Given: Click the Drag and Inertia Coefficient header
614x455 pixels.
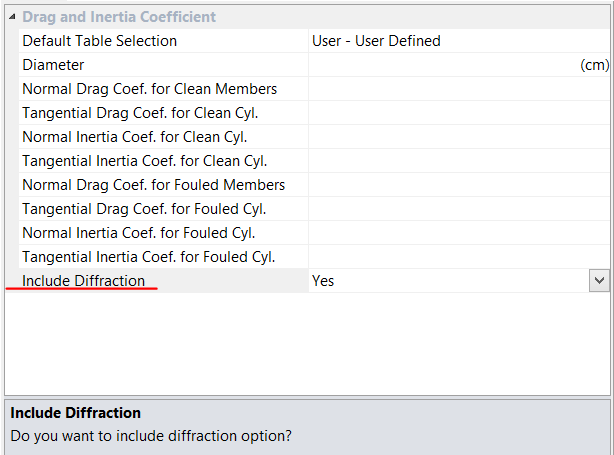Looking at the screenshot, I should click(119, 17).
